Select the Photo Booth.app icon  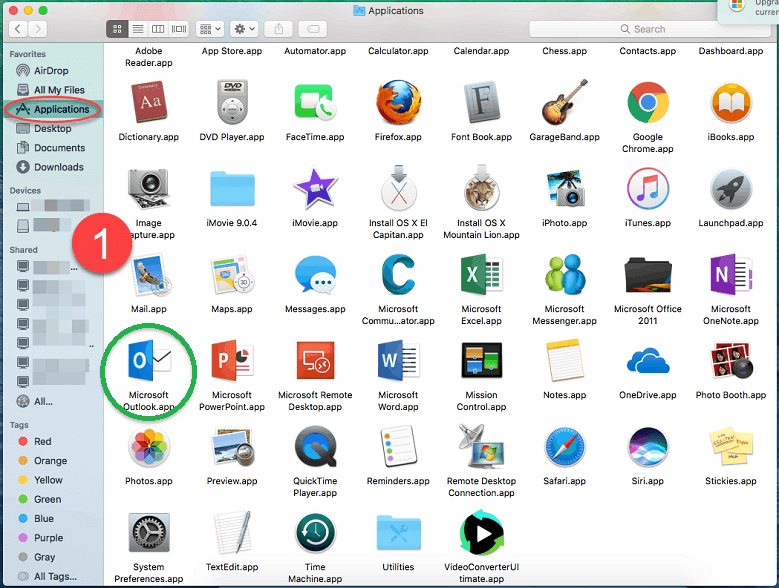coord(731,360)
